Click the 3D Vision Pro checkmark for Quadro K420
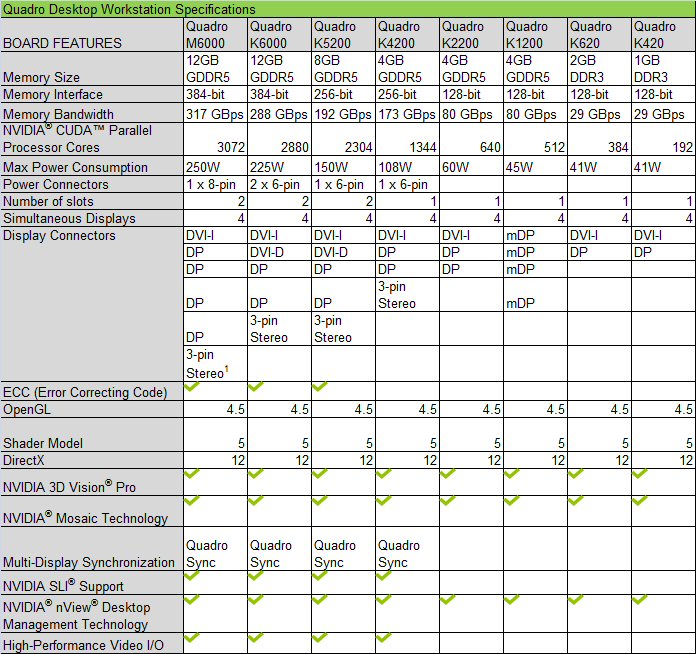Image resolution: width=696 pixels, height=654 pixels. [640, 474]
